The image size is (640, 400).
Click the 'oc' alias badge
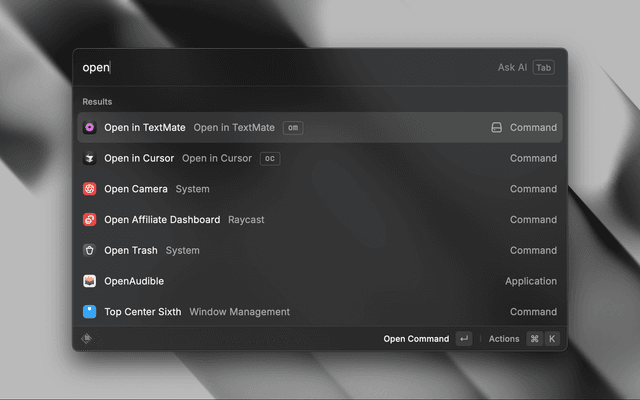pos(269,158)
